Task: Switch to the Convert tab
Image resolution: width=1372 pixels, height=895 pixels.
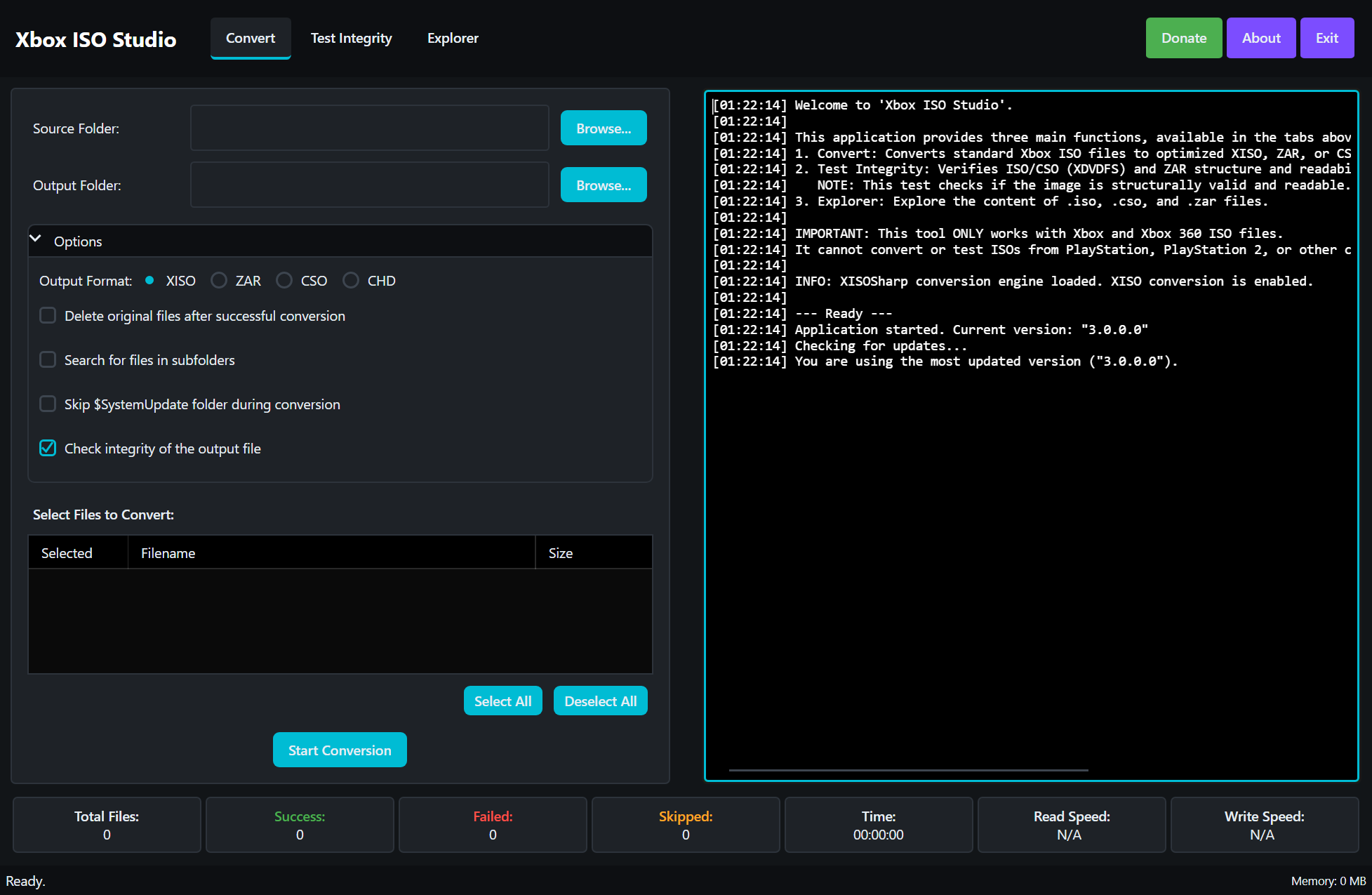Action: pos(251,39)
